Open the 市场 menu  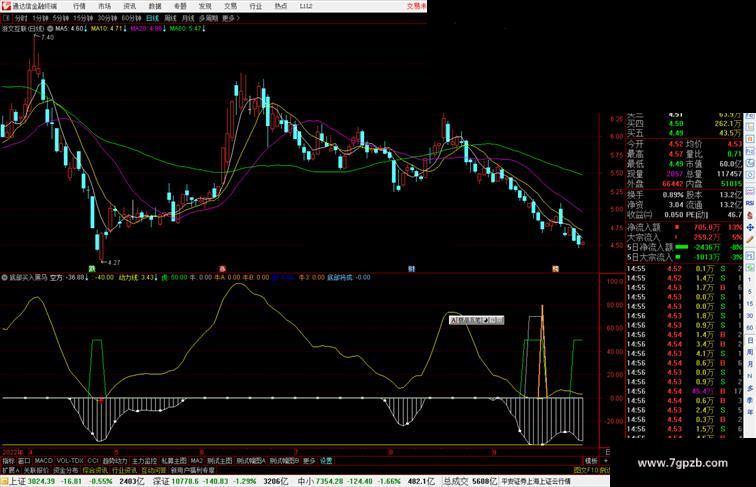pyautogui.click(x=105, y=6)
